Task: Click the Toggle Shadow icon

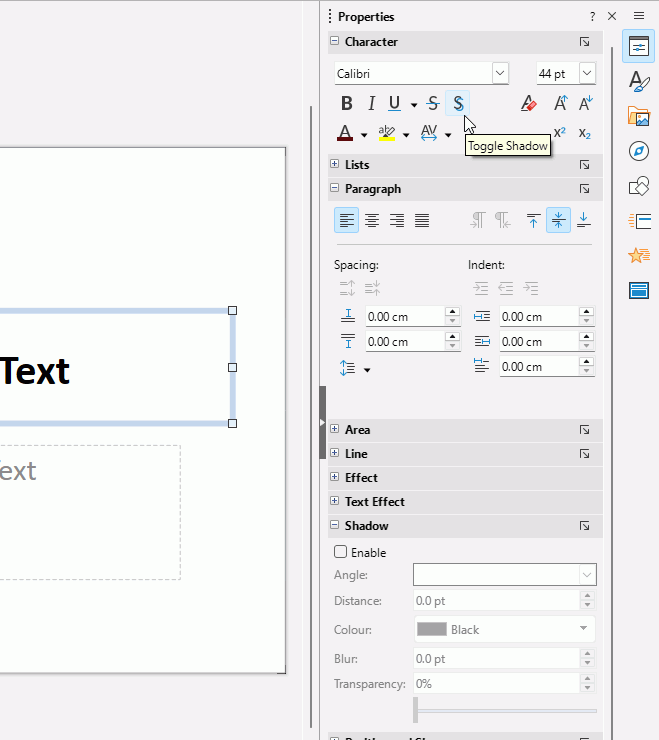Action: pos(458,103)
